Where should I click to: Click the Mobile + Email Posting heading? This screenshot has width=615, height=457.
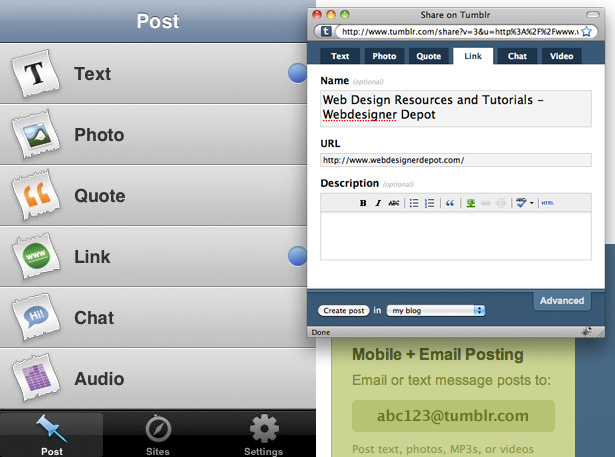click(x=438, y=354)
